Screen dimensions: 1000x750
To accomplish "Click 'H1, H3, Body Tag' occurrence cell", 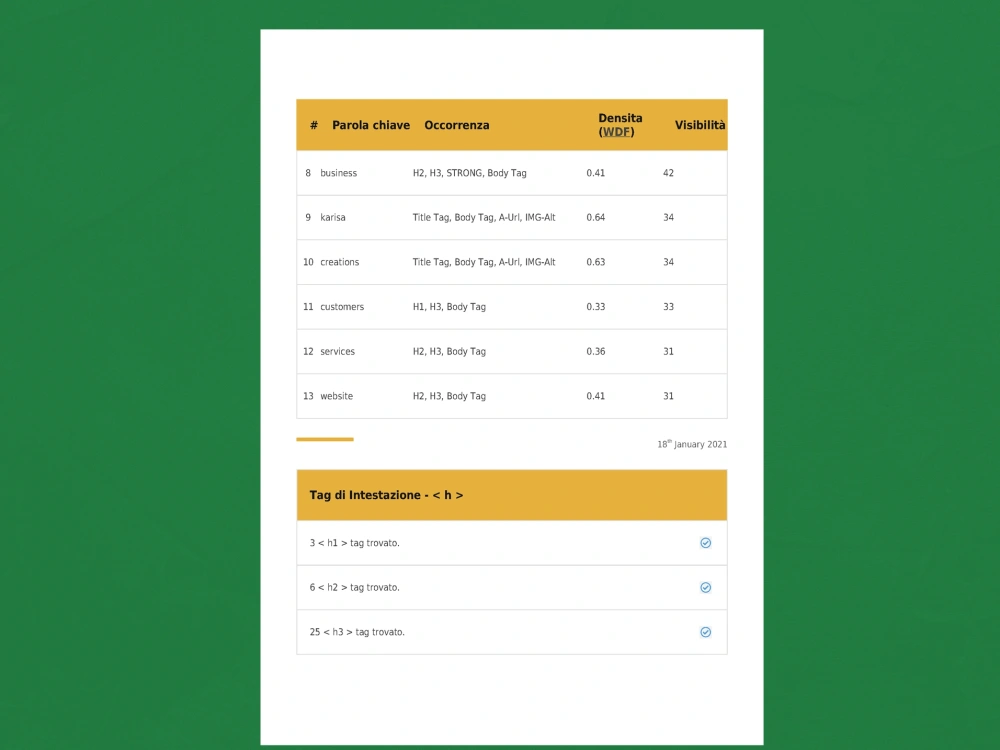I will point(449,307).
